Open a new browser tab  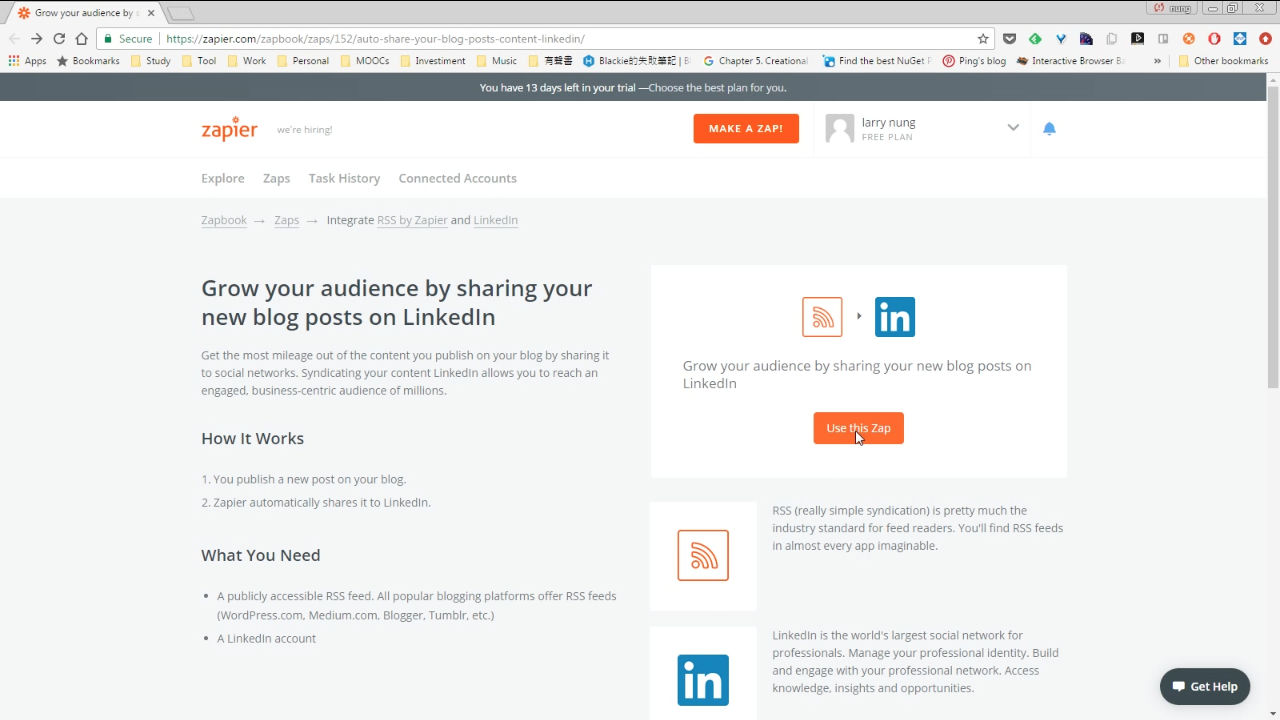(x=181, y=13)
